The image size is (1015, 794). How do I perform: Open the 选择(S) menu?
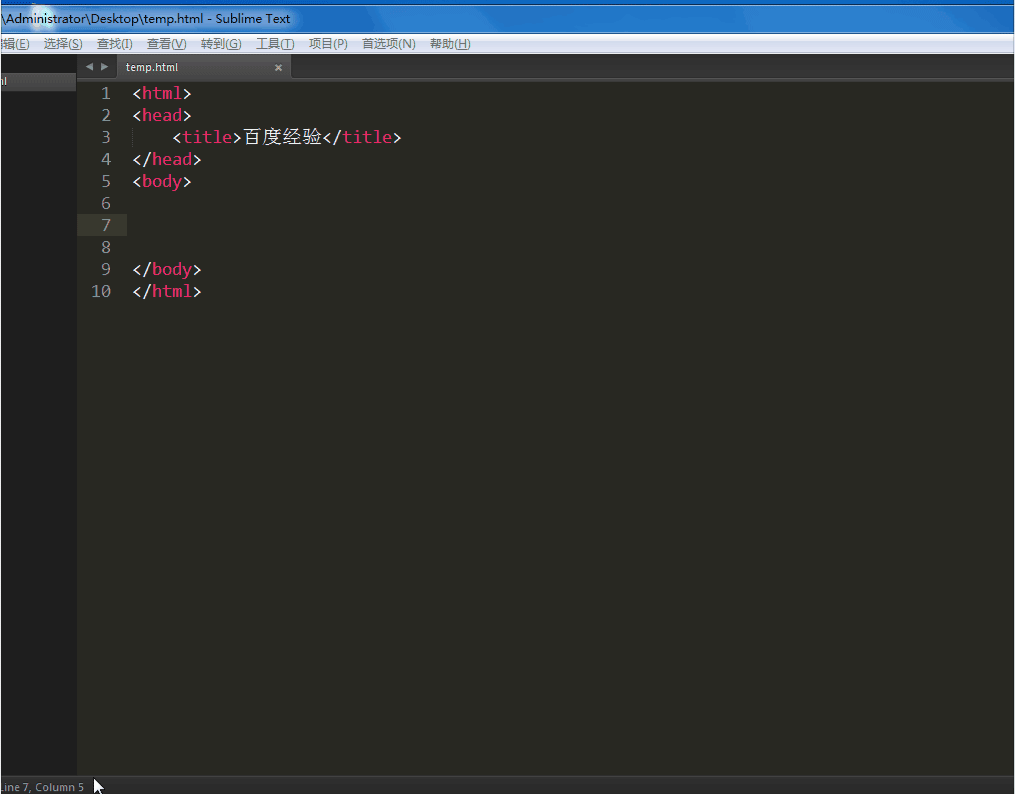point(63,43)
